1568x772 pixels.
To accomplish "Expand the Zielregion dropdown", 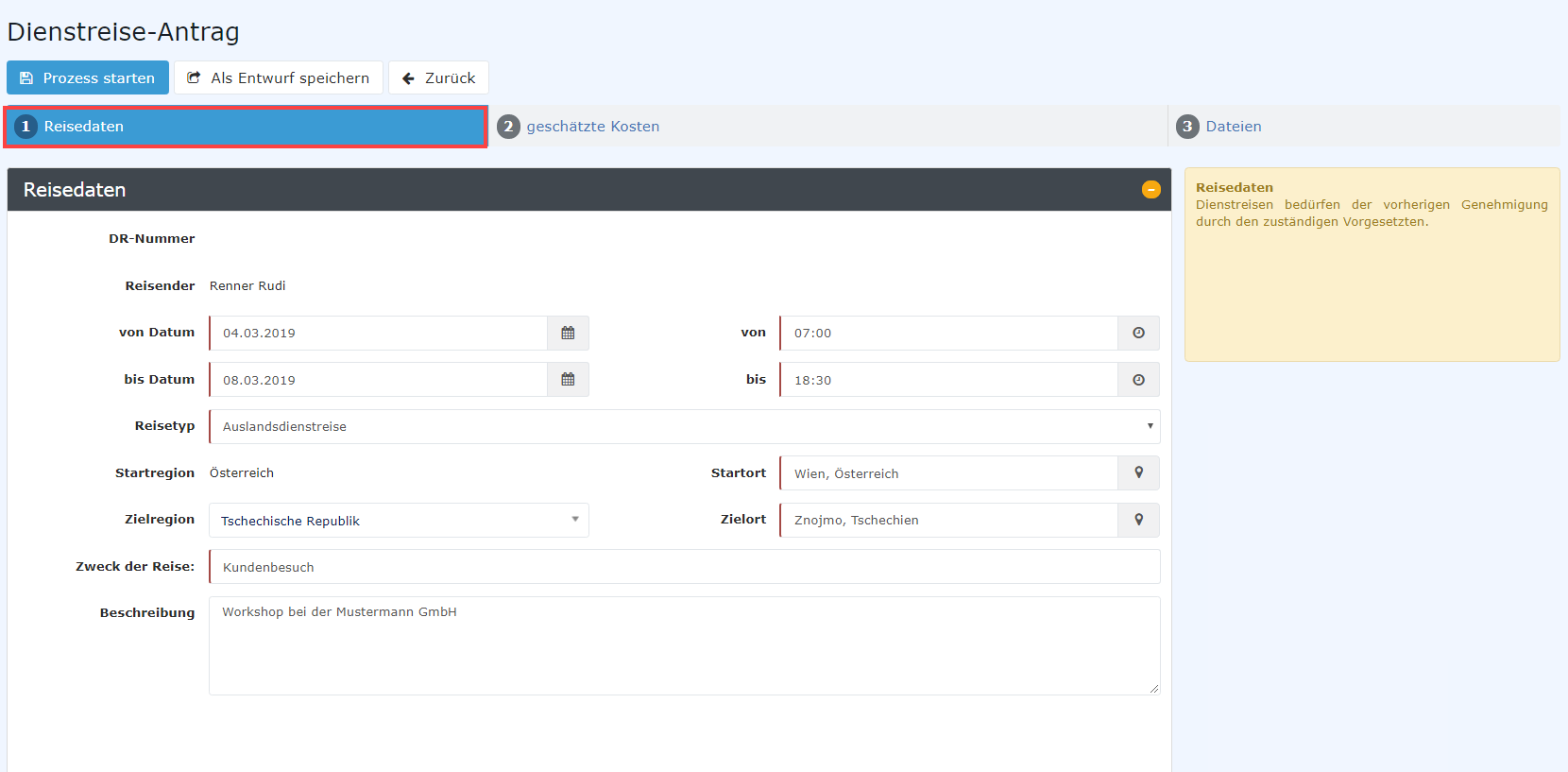I will (x=399, y=521).
